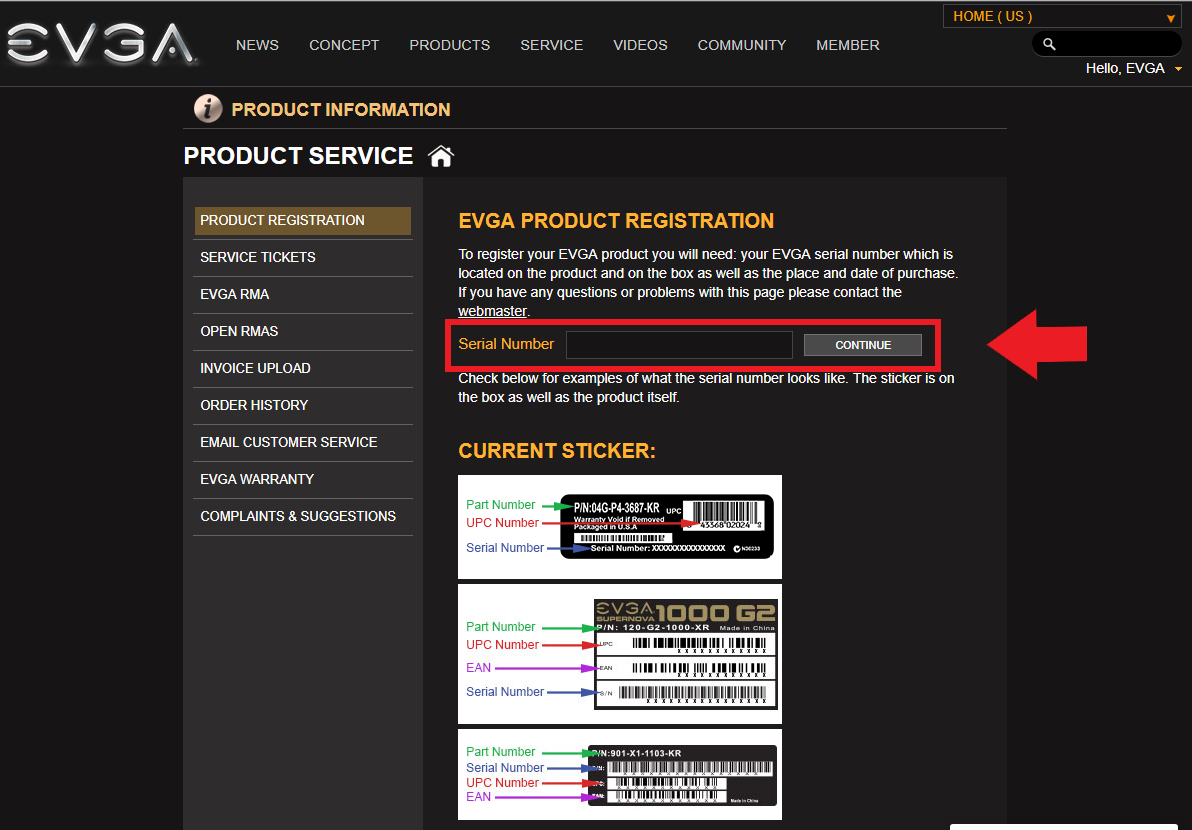The height and width of the screenshot is (830, 1192).
Task: Select Product Registration in sidebar
Action: click(303, 220)
